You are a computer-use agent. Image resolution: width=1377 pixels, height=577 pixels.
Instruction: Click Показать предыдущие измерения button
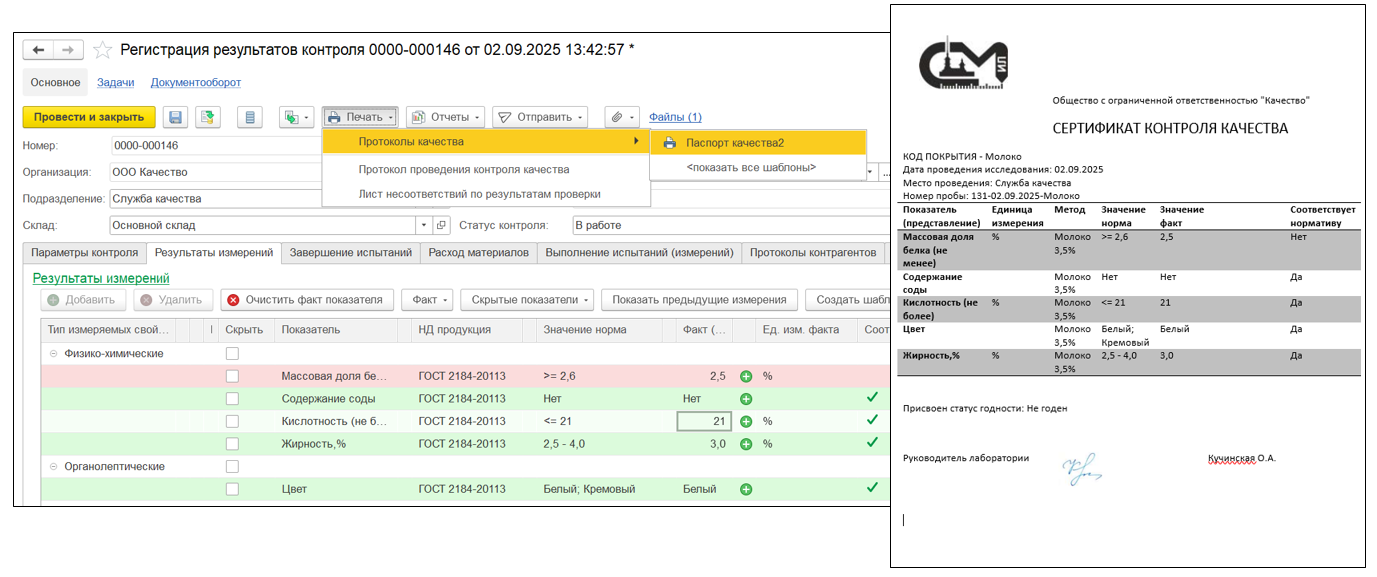(x=699, y=300)
